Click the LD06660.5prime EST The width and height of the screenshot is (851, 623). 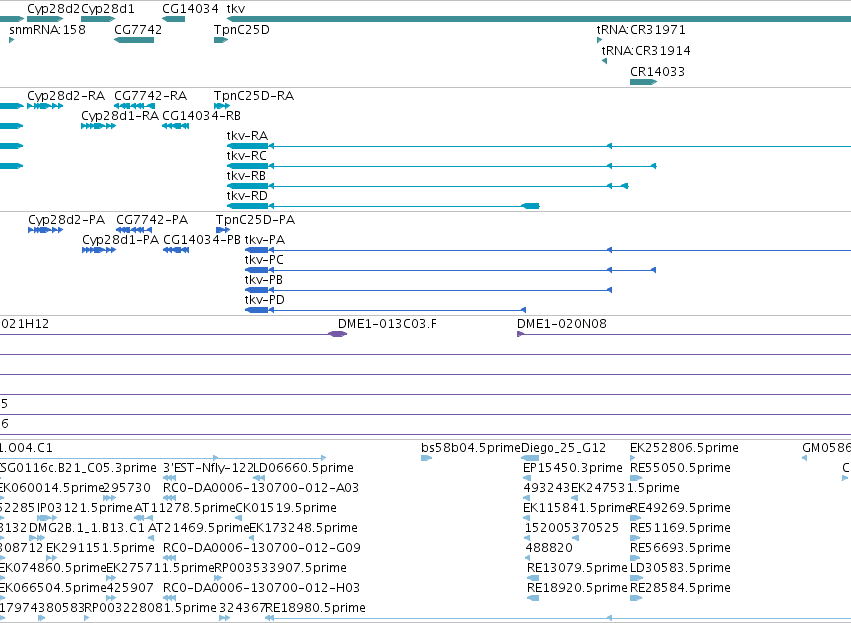point(259,478)
